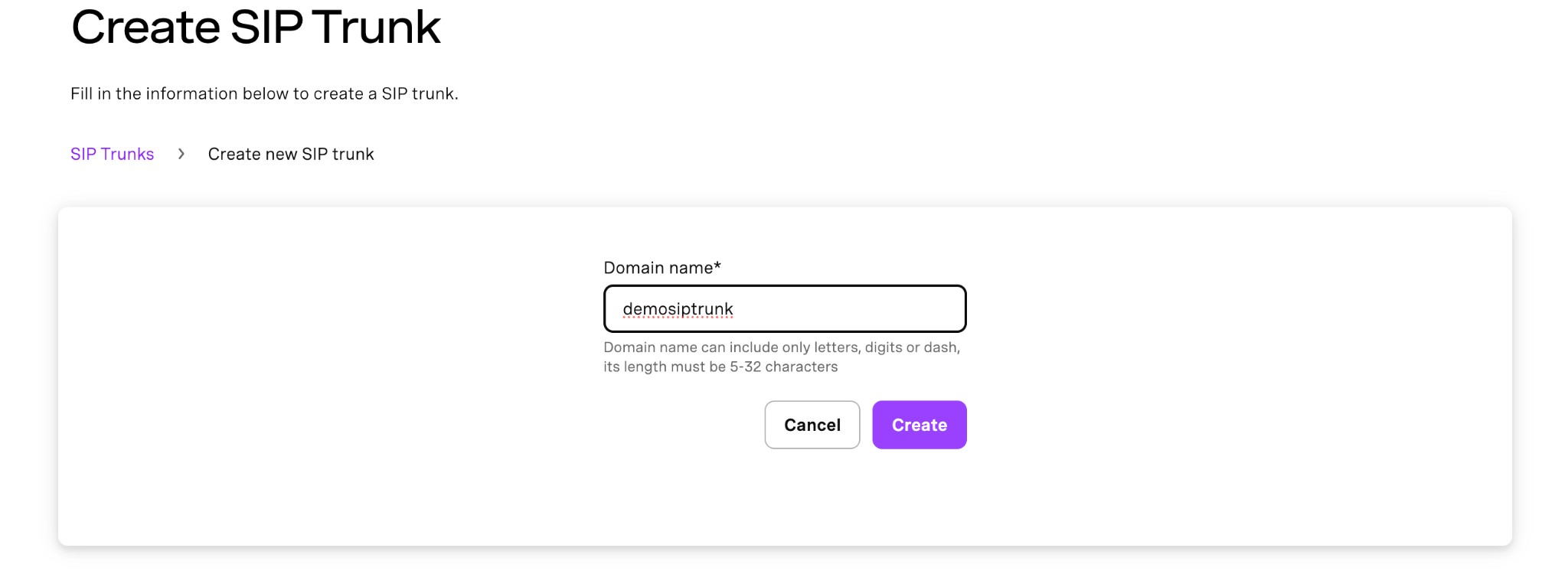Click the '5-32 characters' length hint
The image size is (1568, 587).
[x=783, y=367]
